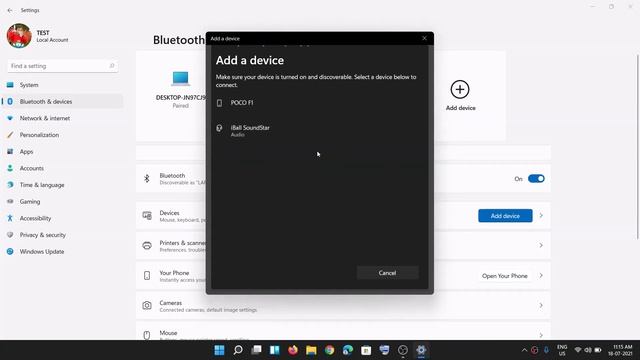640x360 pixels.
Task: Click the battery icon in system tray
Action: pyautogui.click(x=598, y=350)
